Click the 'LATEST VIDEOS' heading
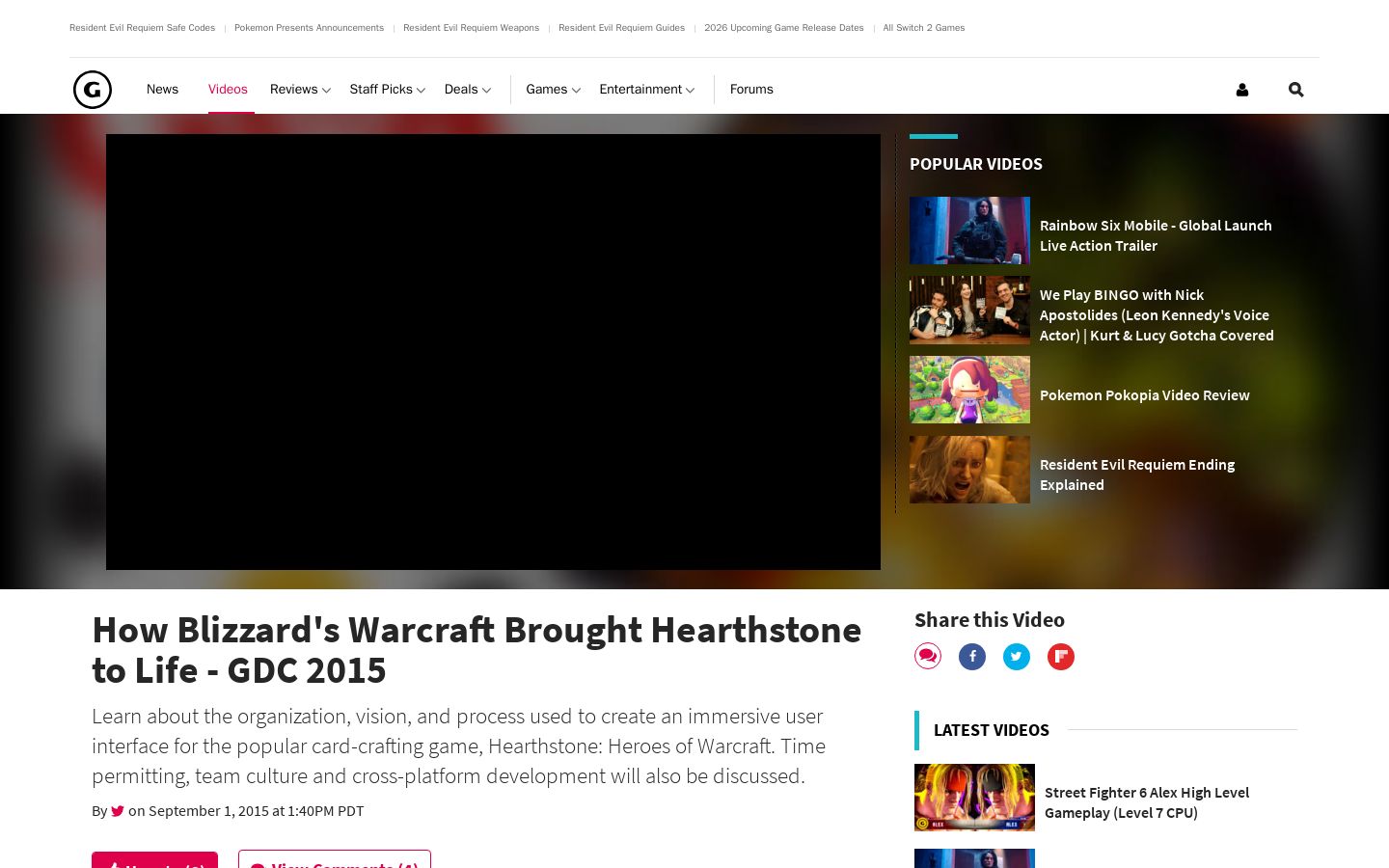This screenshot has height=868, width=1389. [x=992, y=730]
